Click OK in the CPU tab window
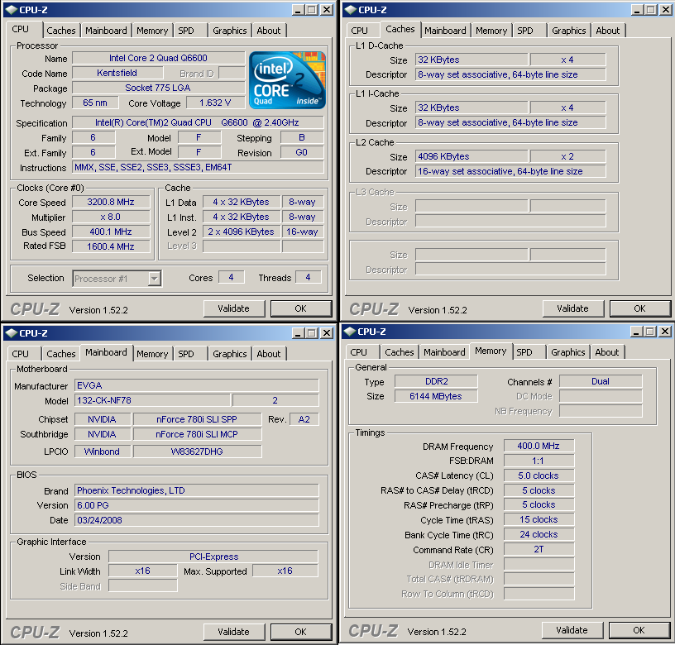Image resolution: width=675 pixels, height=645 pixels. tap(300, 309)
